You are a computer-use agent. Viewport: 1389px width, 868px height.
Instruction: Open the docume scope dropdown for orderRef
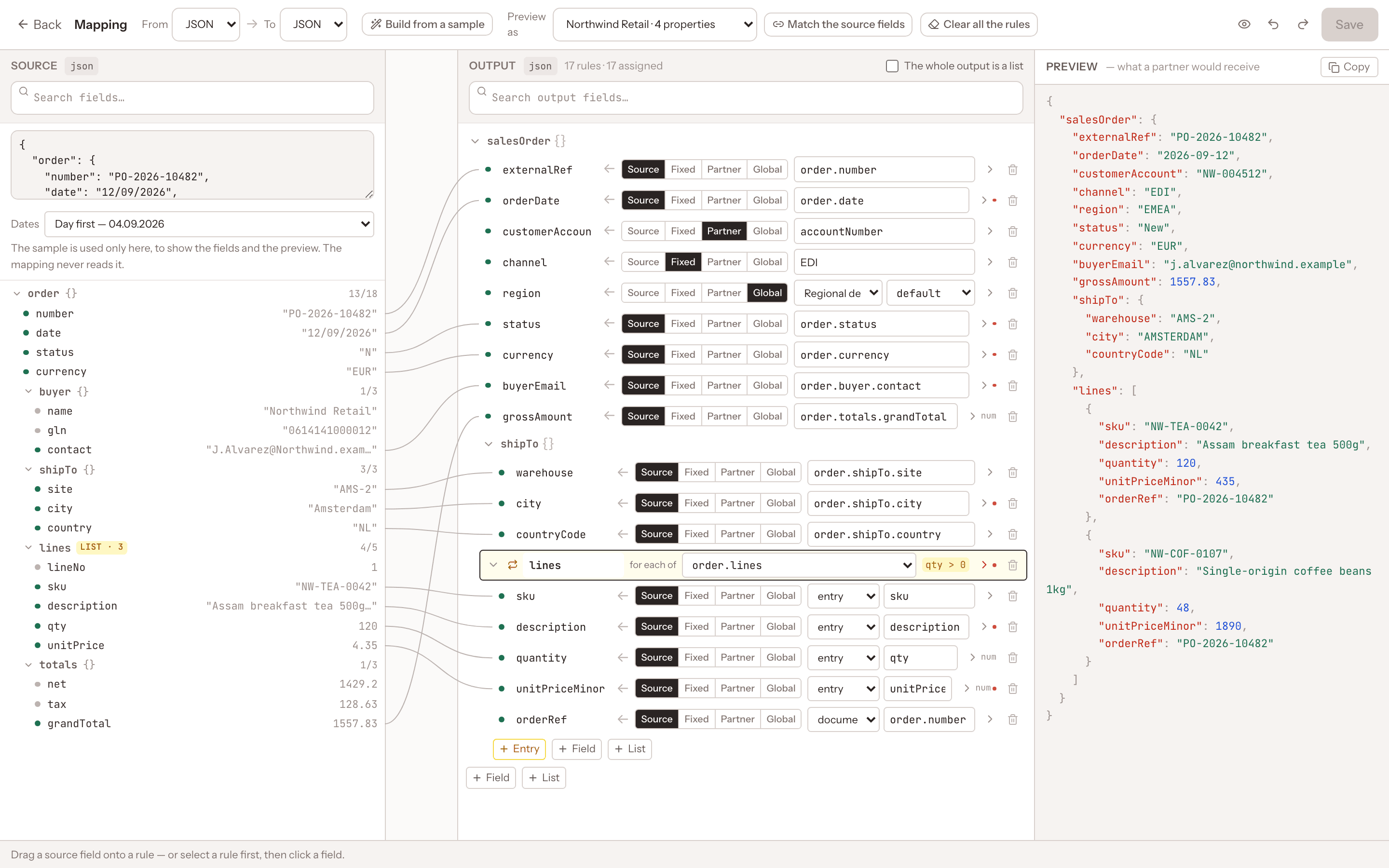coord(843,719)
